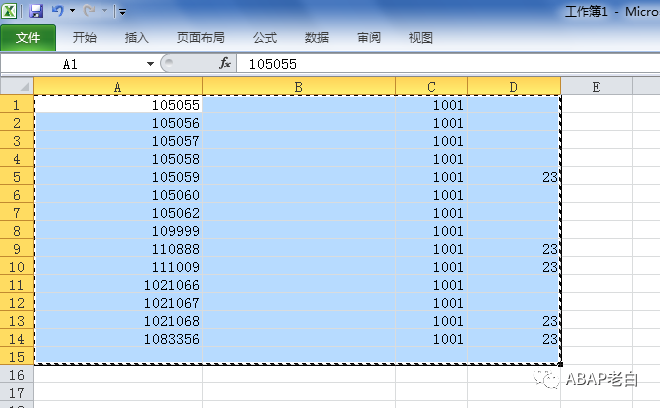Screen dimensions: 660x408
Task: Select cell containing 1021066
Action: click(118, 285)
